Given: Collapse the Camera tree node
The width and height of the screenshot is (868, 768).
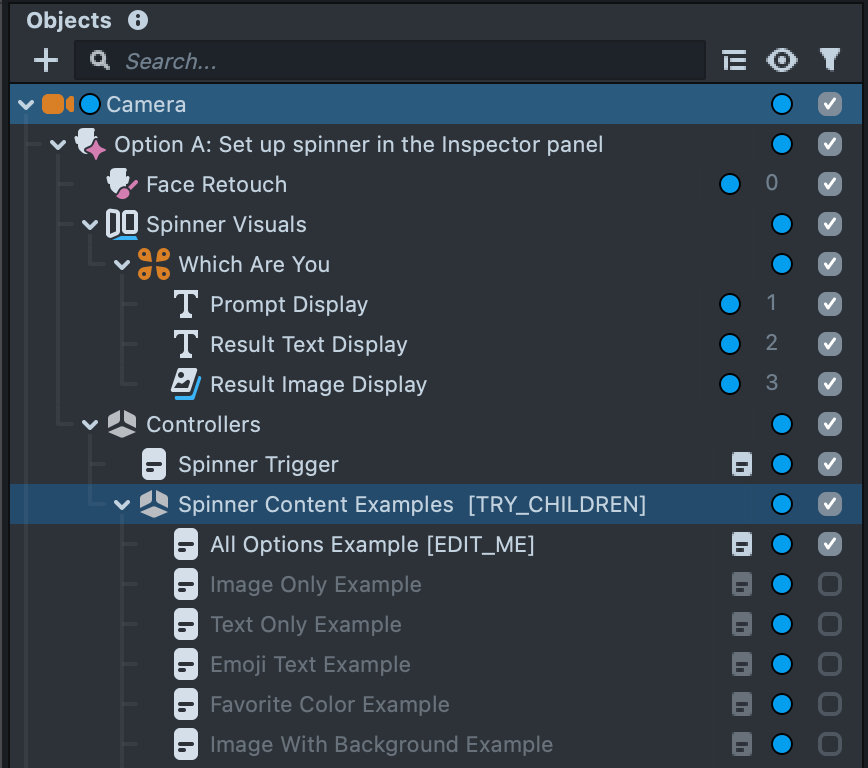Looking at the screenshot, I should (26, 104).
